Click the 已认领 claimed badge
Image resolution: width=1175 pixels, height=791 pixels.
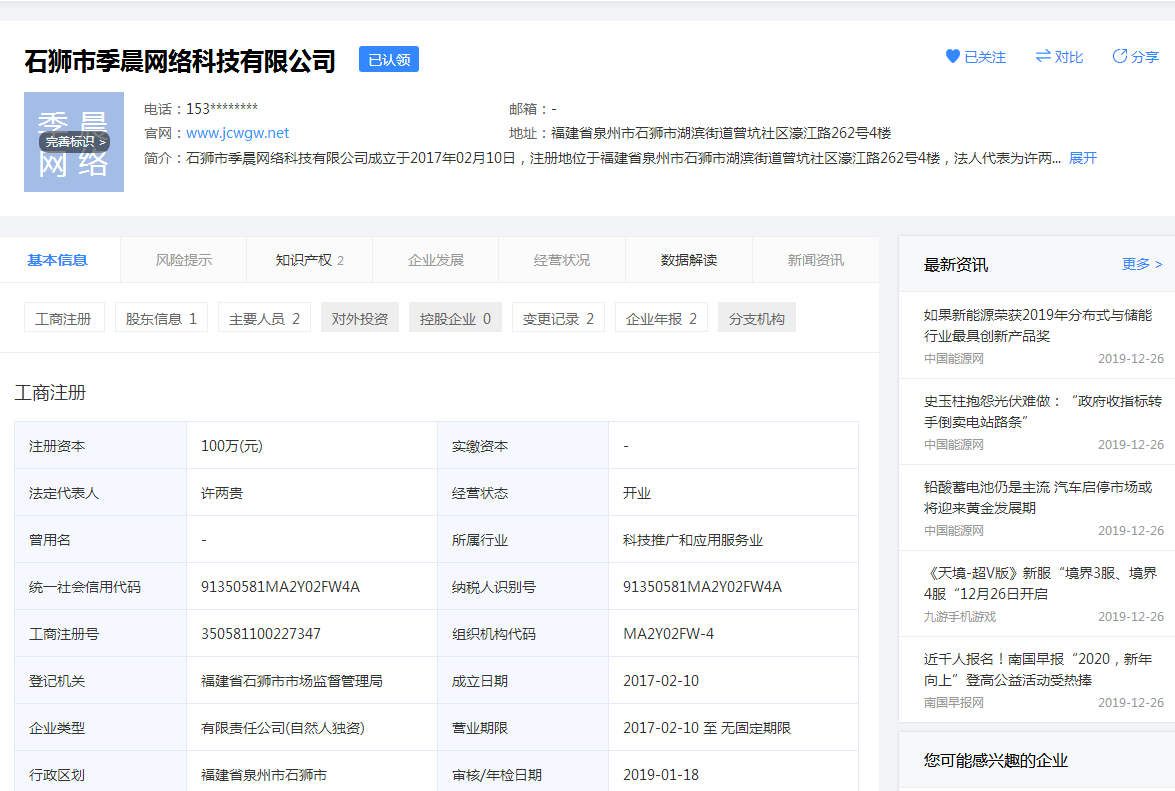pyautogui.click(x=389, y=60)
